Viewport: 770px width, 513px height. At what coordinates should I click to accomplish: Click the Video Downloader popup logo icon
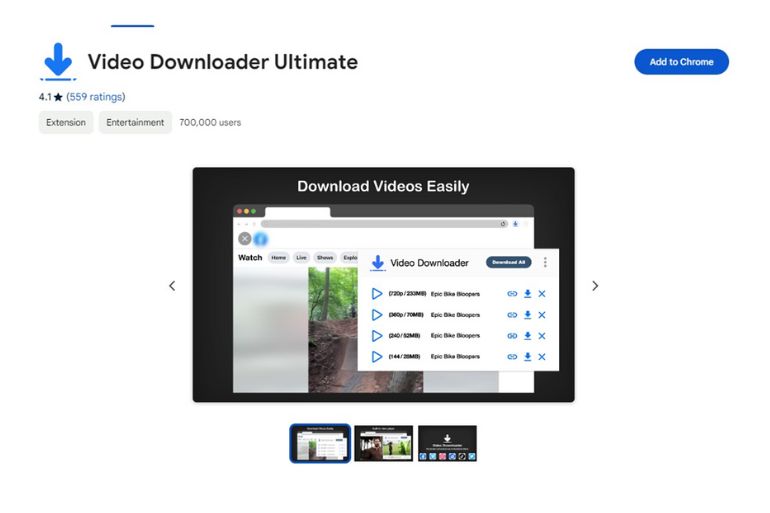point(378,263)
